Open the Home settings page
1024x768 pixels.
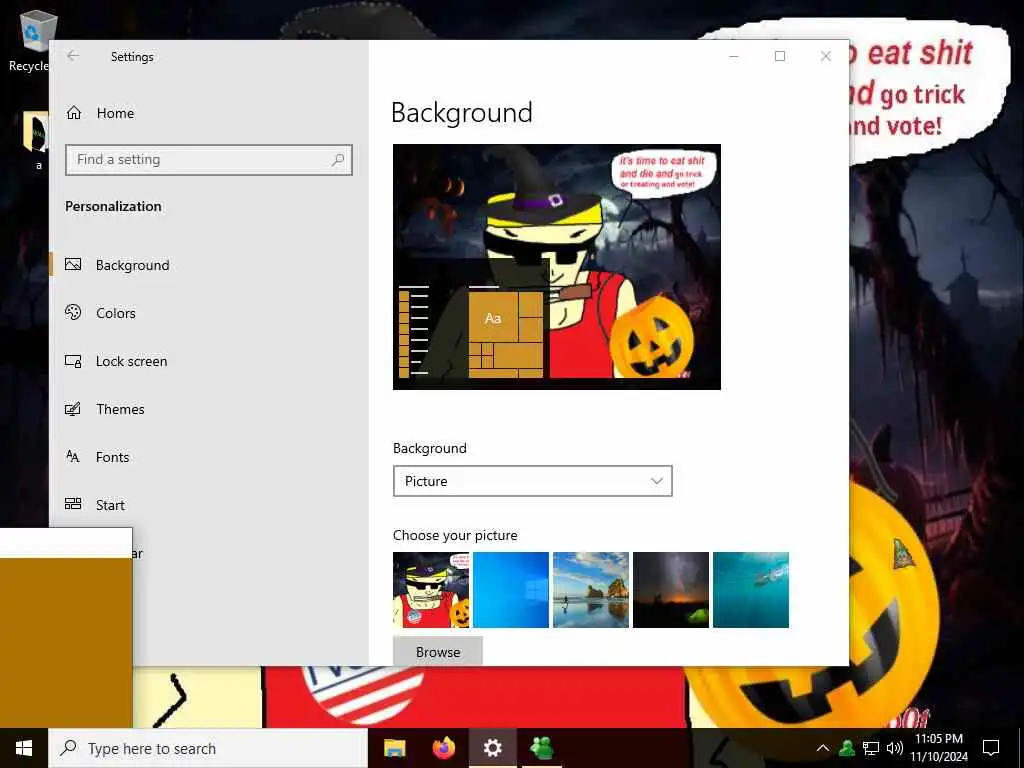click(x=209, y=113)
